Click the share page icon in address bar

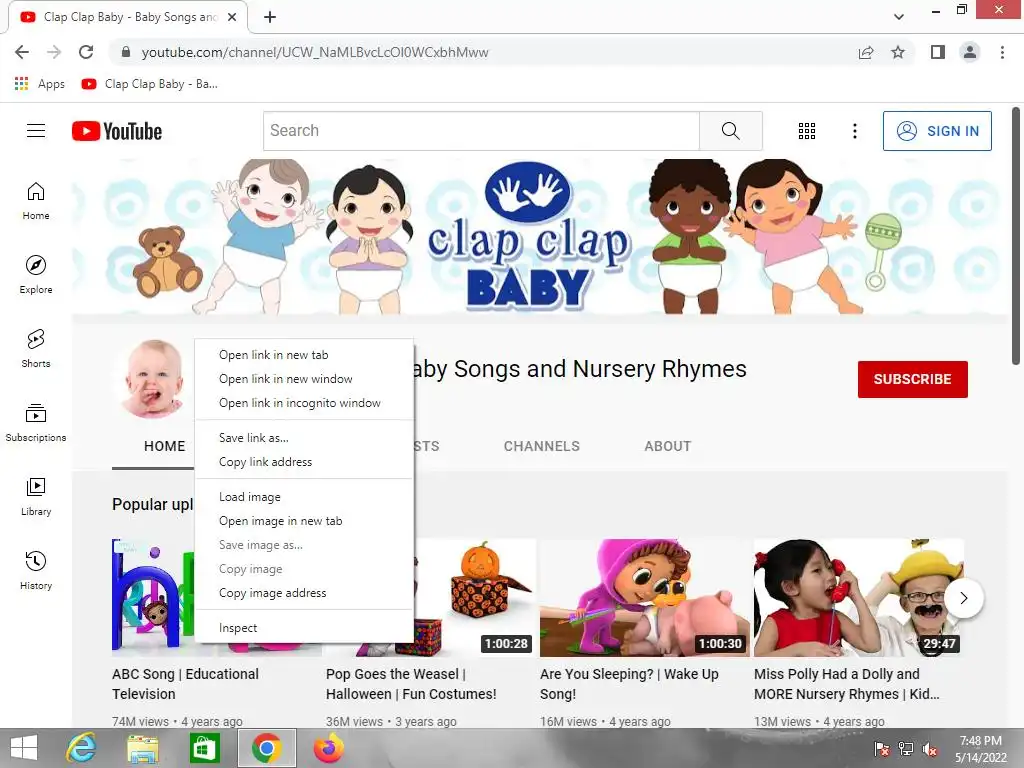pos(866,52)
